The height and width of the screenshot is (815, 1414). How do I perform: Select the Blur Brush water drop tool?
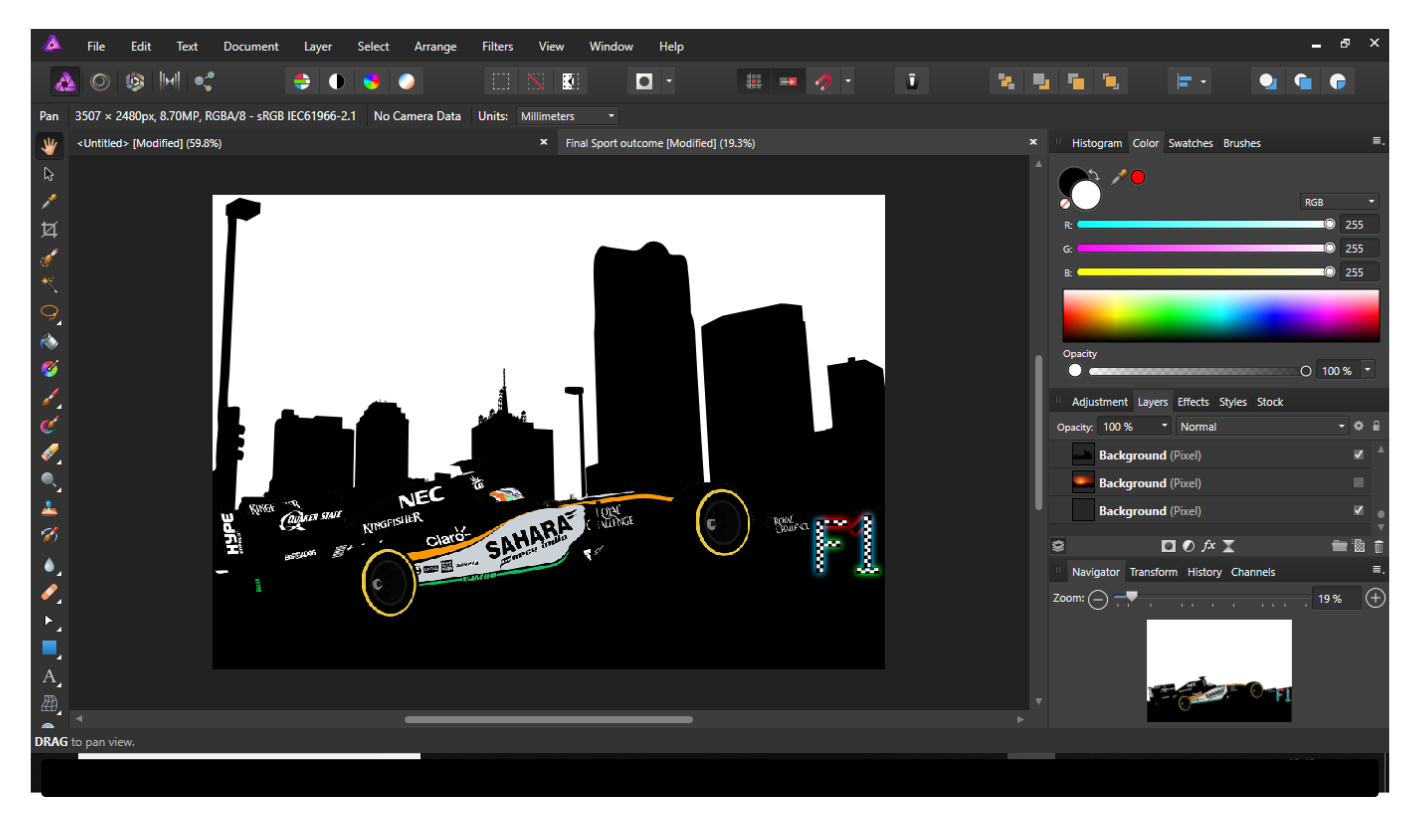pos(49,564)
